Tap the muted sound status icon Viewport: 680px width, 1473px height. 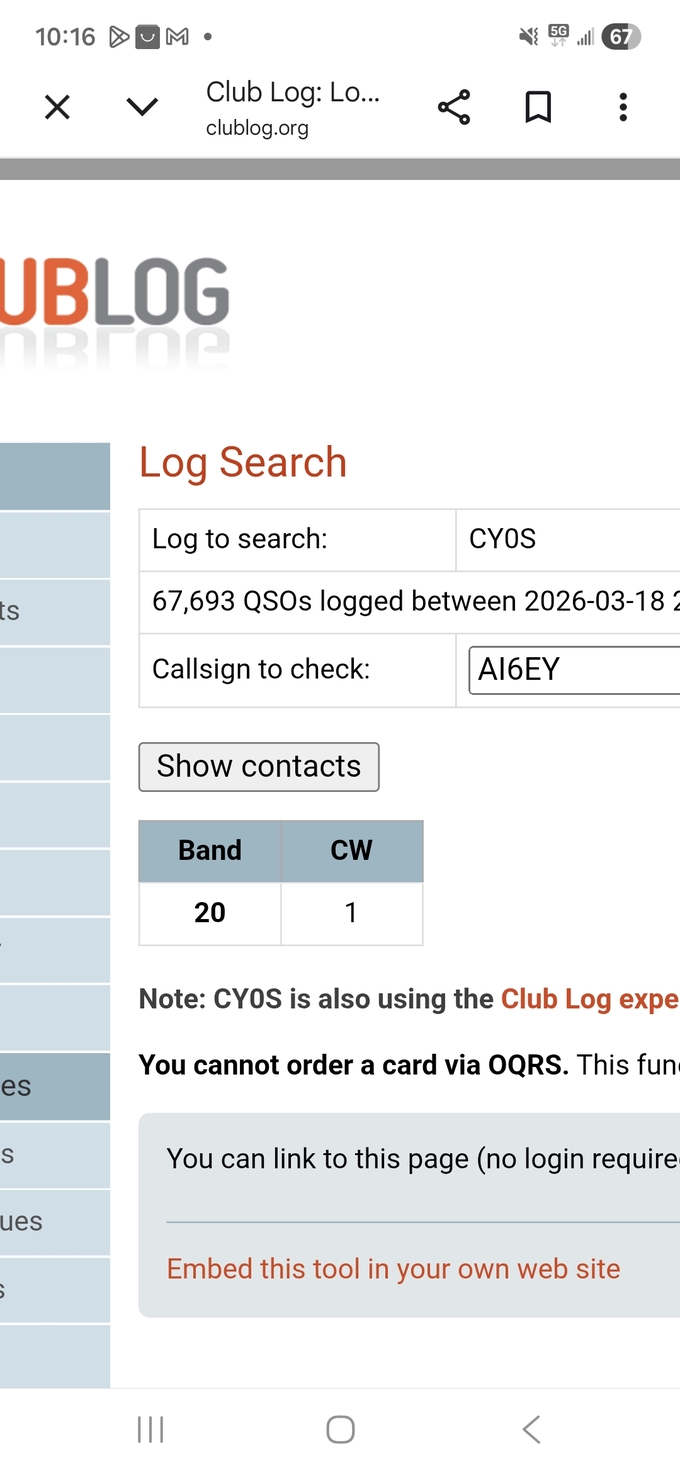(x=528, y=37)
